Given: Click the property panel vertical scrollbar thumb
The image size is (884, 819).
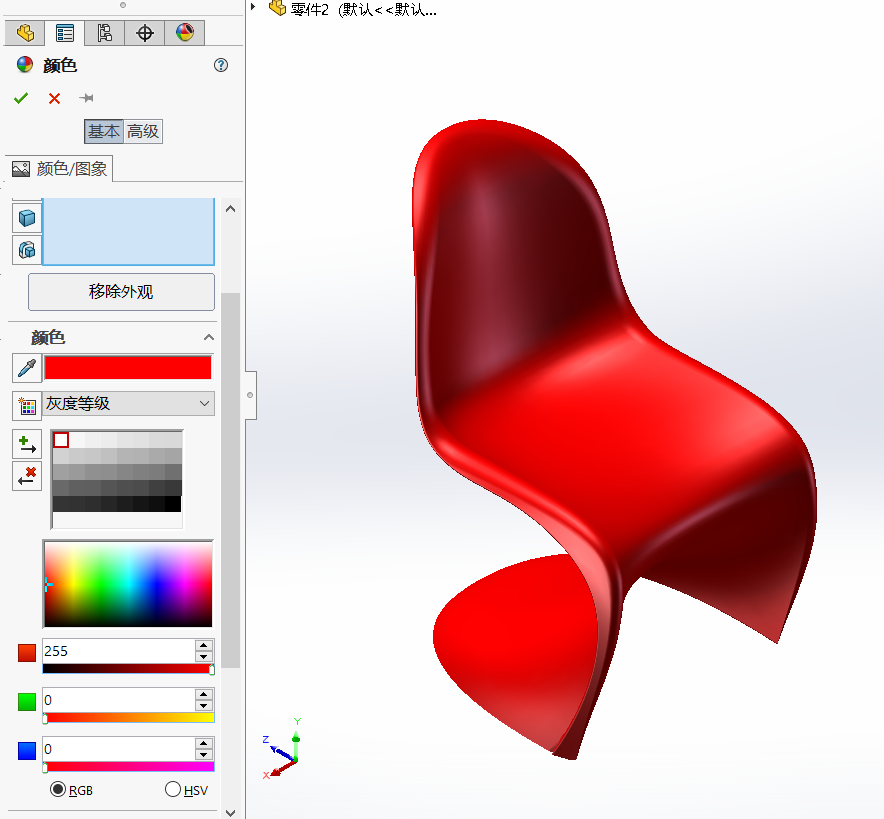Looking at the screenshot, I should click(231, 480).
